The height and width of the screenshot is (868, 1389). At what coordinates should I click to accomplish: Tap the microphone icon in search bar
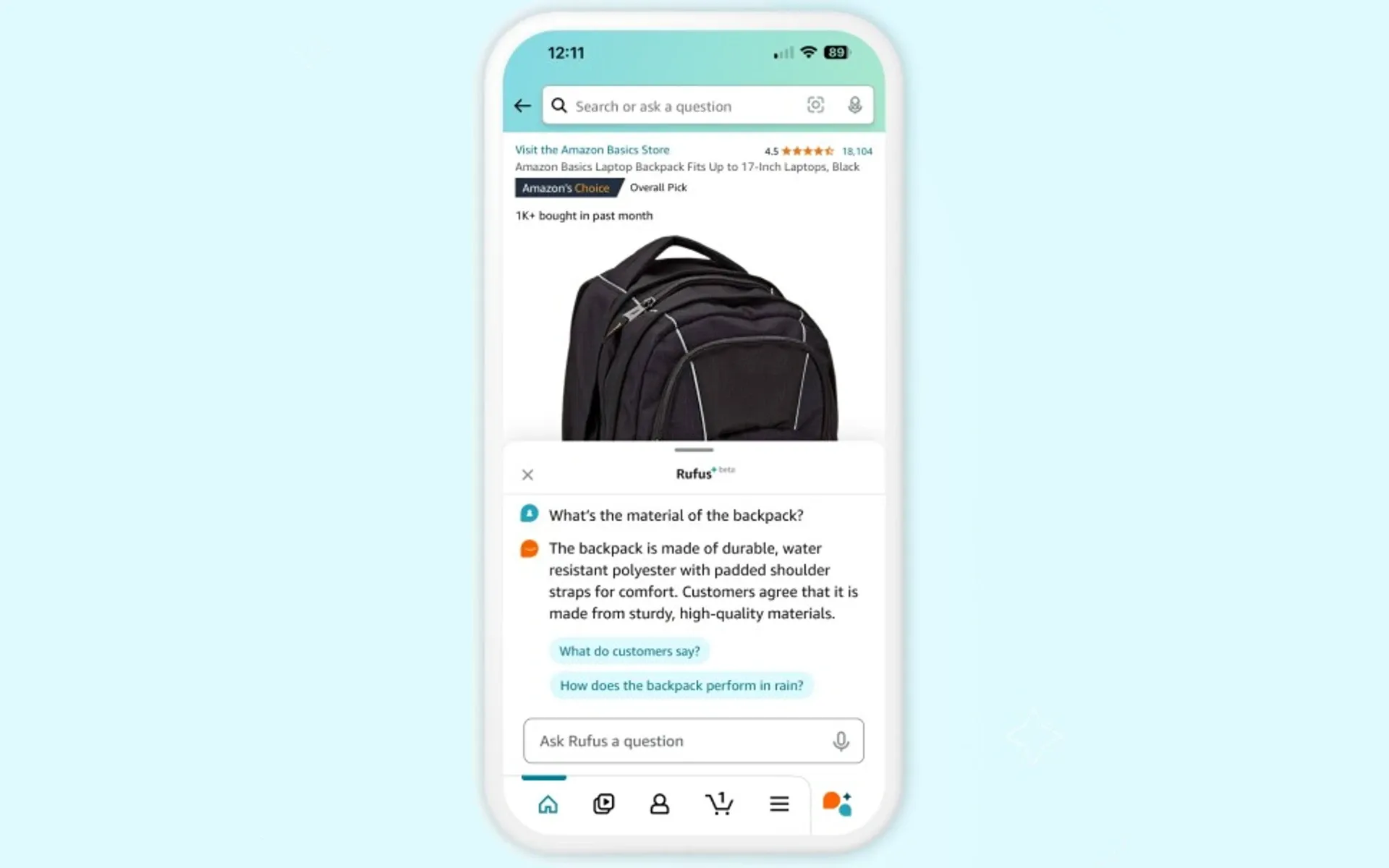[x=855, y=106]
